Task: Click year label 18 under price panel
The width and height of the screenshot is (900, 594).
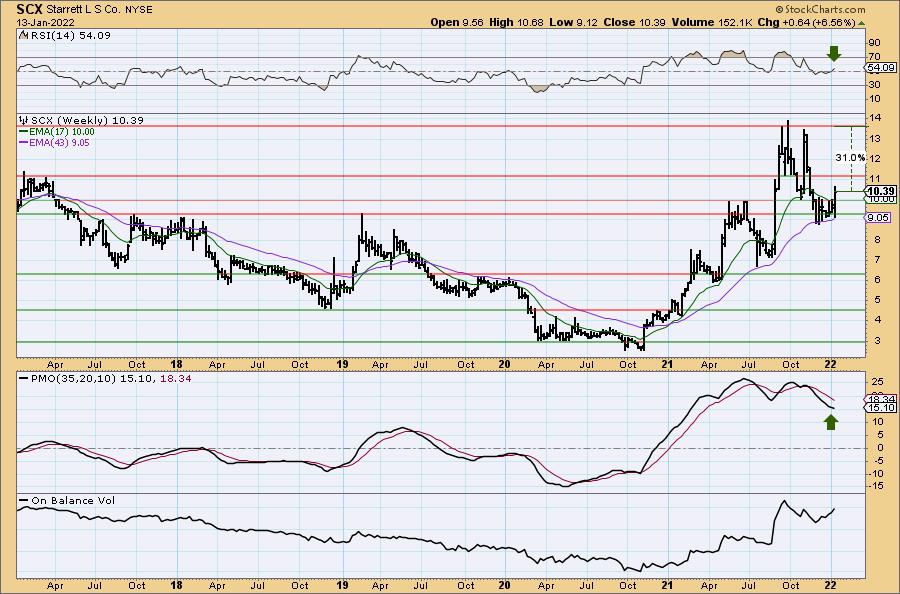Action: (177, 364)
